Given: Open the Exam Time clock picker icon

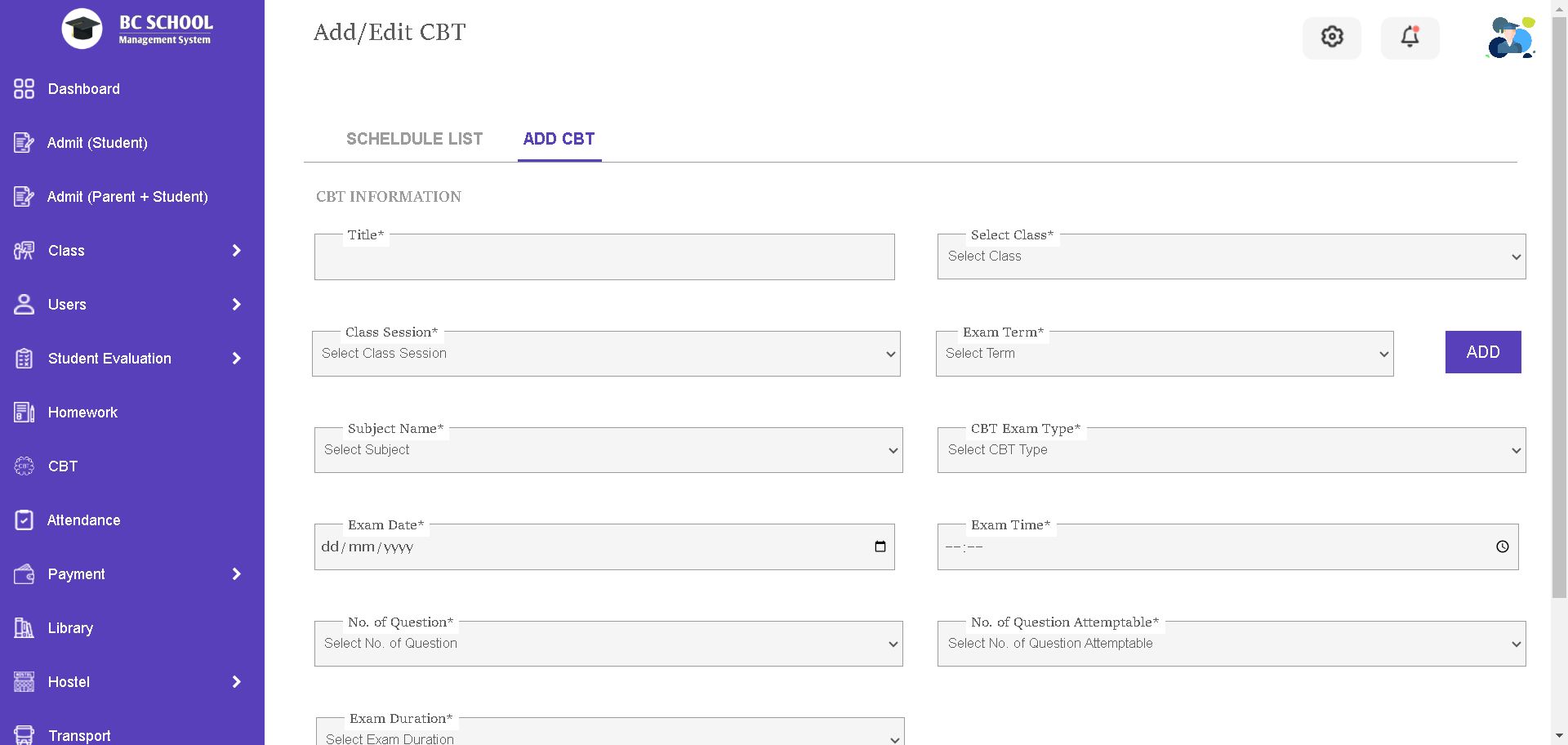Looking at the screenshot, I should 1502,546.
